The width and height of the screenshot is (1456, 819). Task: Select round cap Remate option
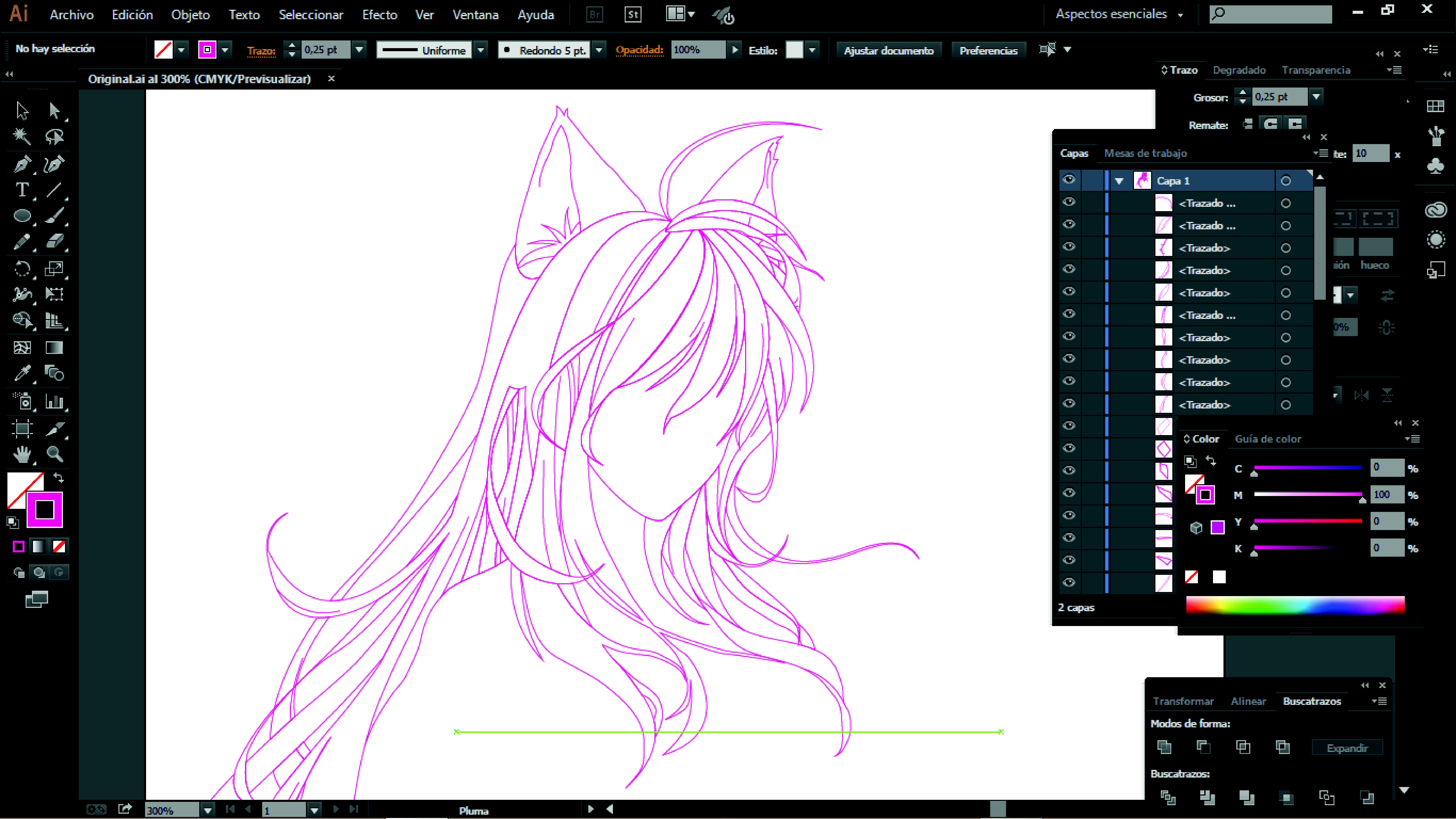click(x=1271, y=124)
